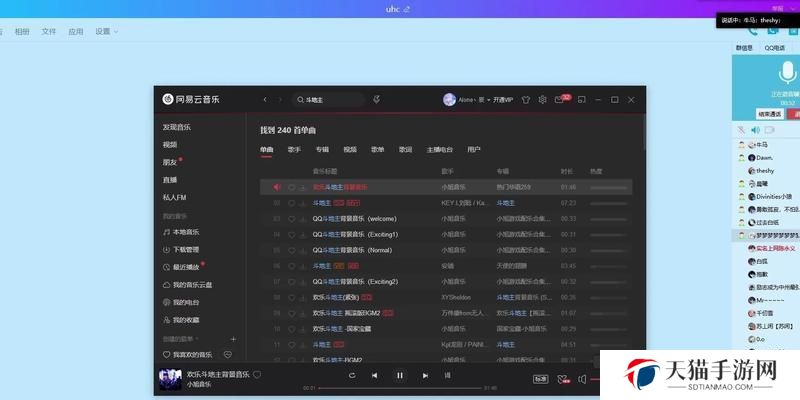
Task: Skip to the previous track
Action: [374, 376]
